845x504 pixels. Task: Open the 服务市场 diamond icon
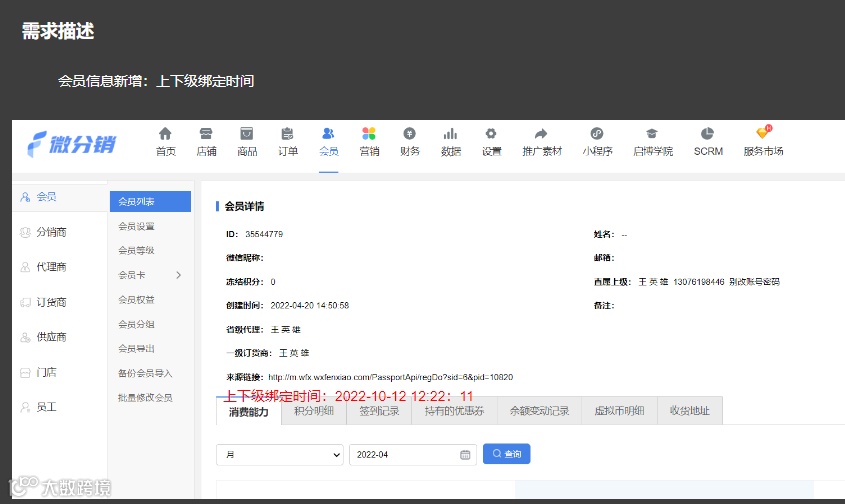click(x=763, y=133)
